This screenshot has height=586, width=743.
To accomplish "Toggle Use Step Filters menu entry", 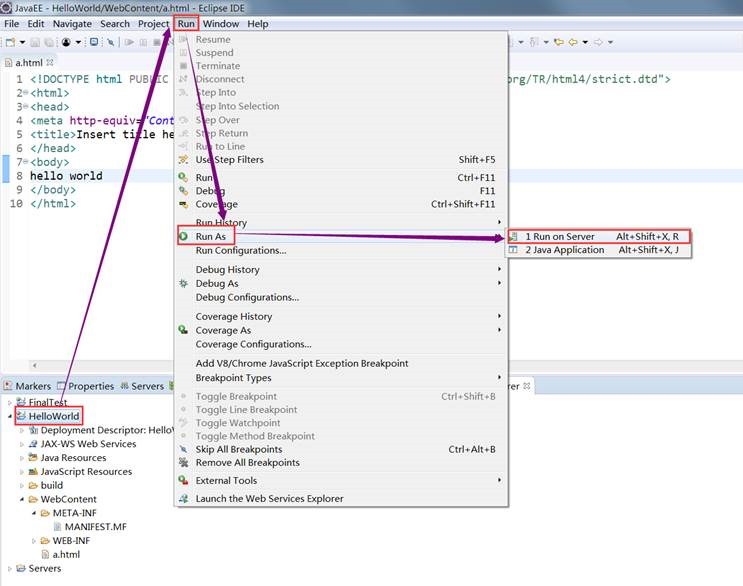I will 341,160.
